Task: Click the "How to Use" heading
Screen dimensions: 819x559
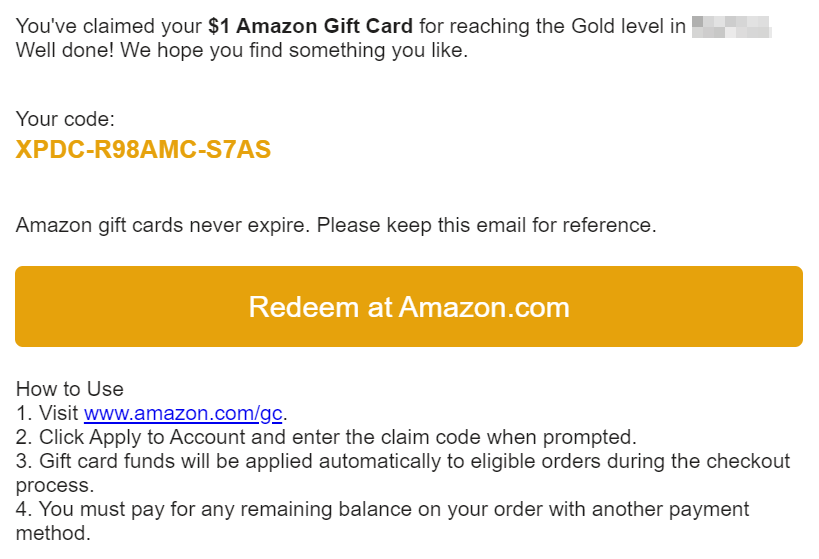Action: [70, 389]
